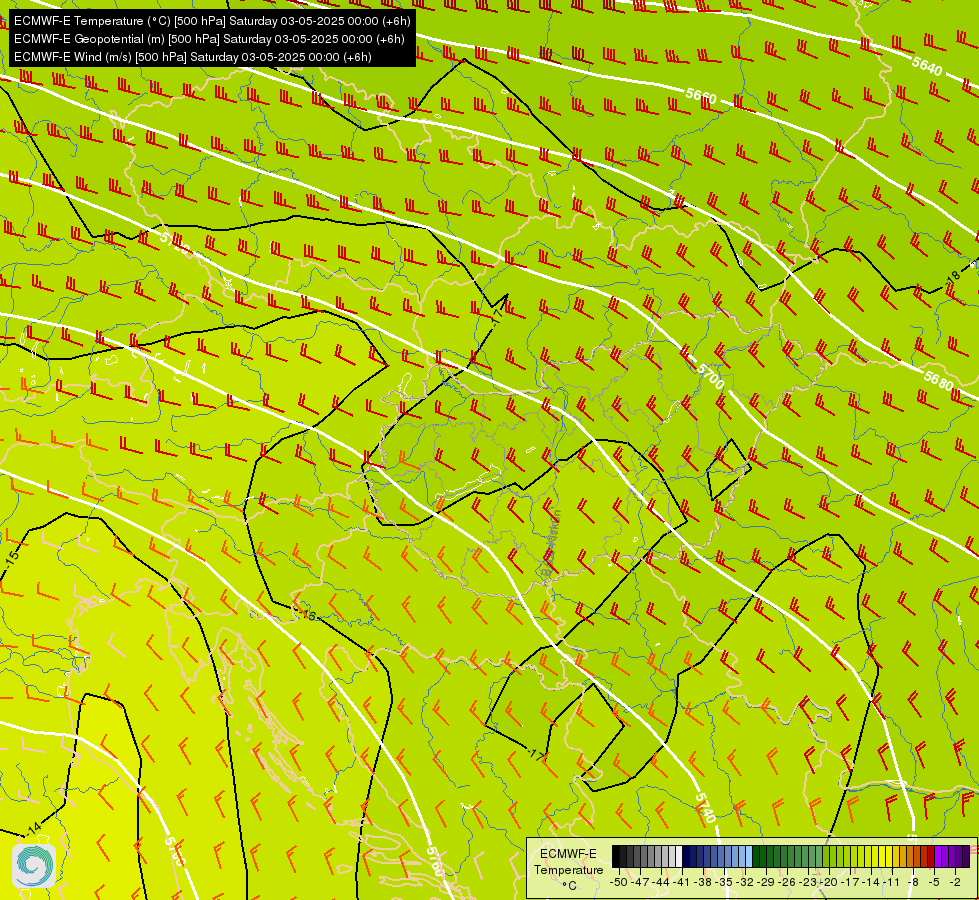
Task: Click the -23 value on the legend
Action: point(809,882)
